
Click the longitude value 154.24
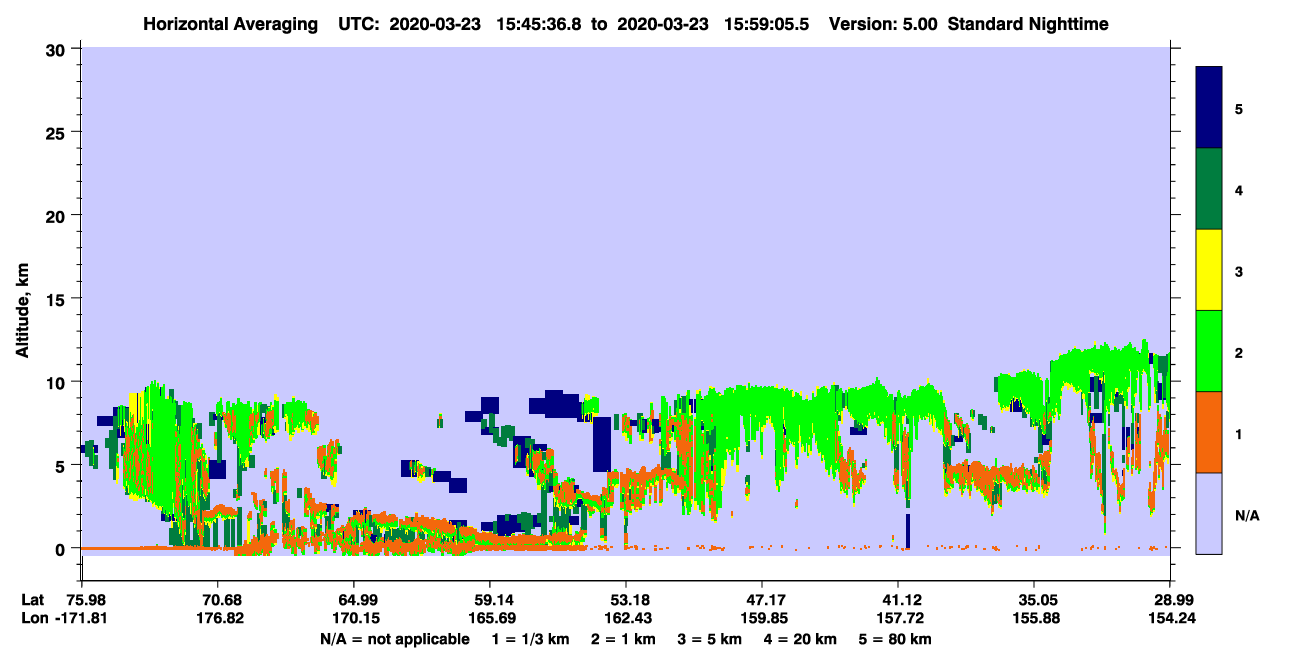(1170, 619)
